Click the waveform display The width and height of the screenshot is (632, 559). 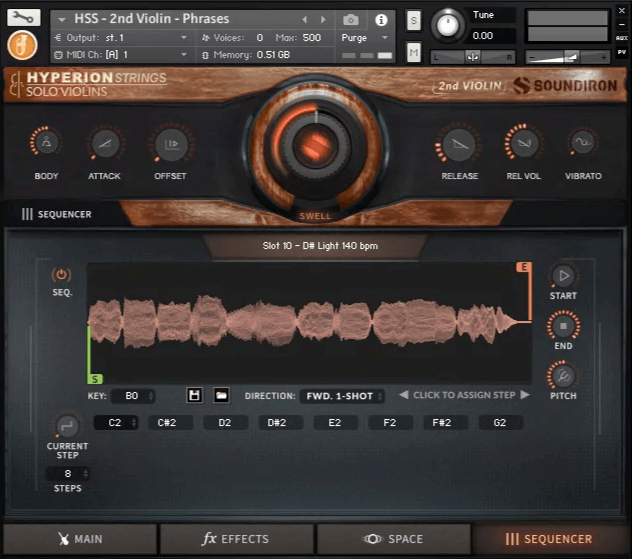[x=310, y=322]
